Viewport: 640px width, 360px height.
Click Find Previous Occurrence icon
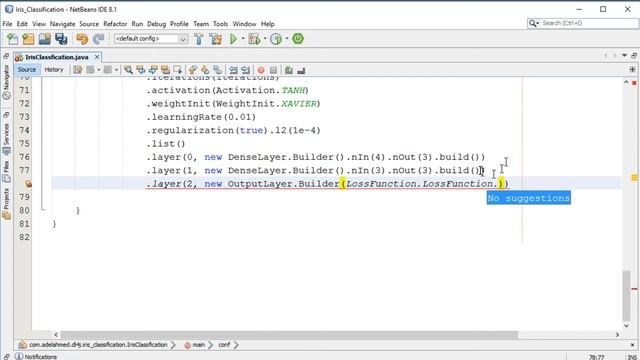tap(141, 70)
